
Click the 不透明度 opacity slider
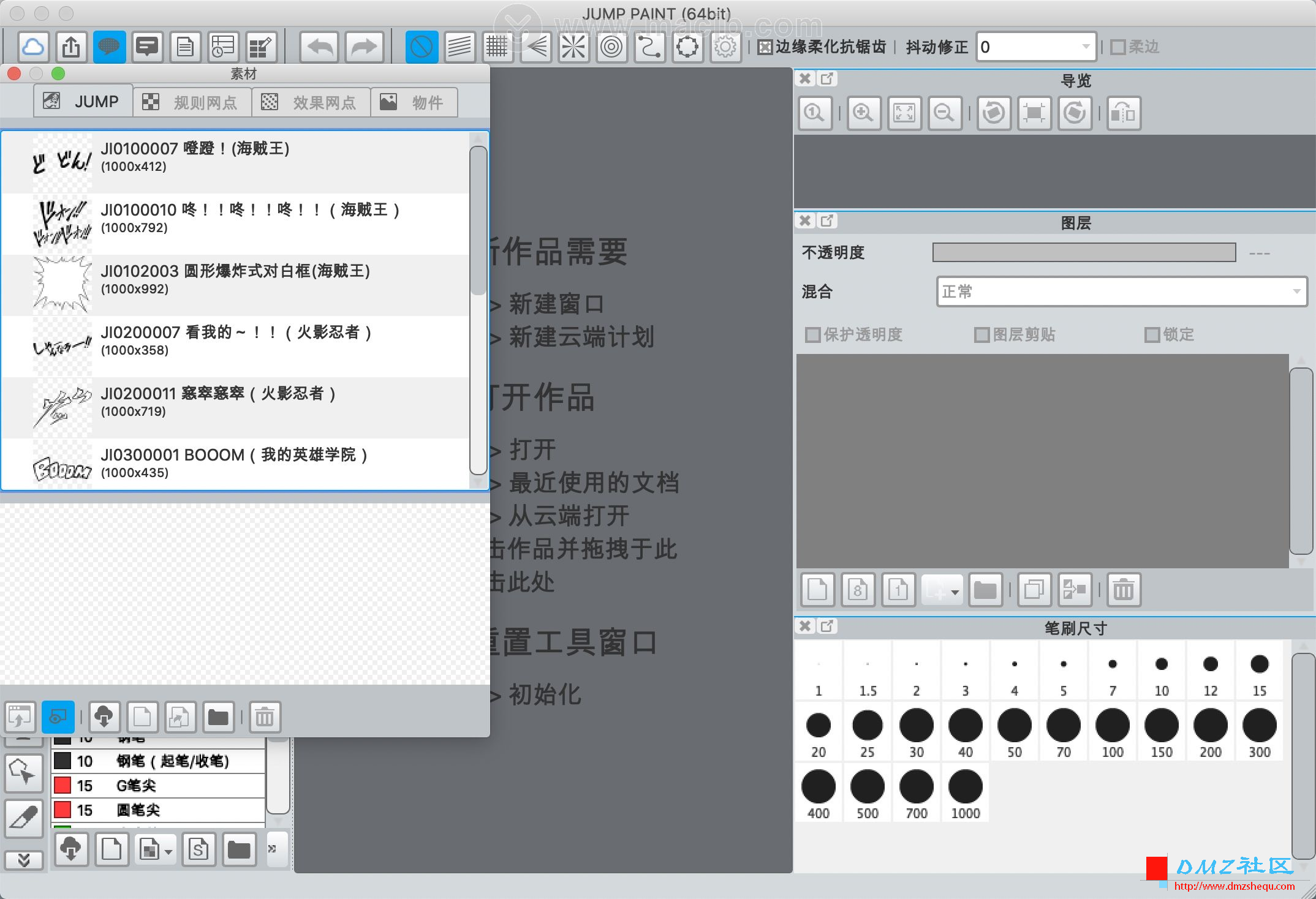pyautogui.click(x=1084, y=252)
